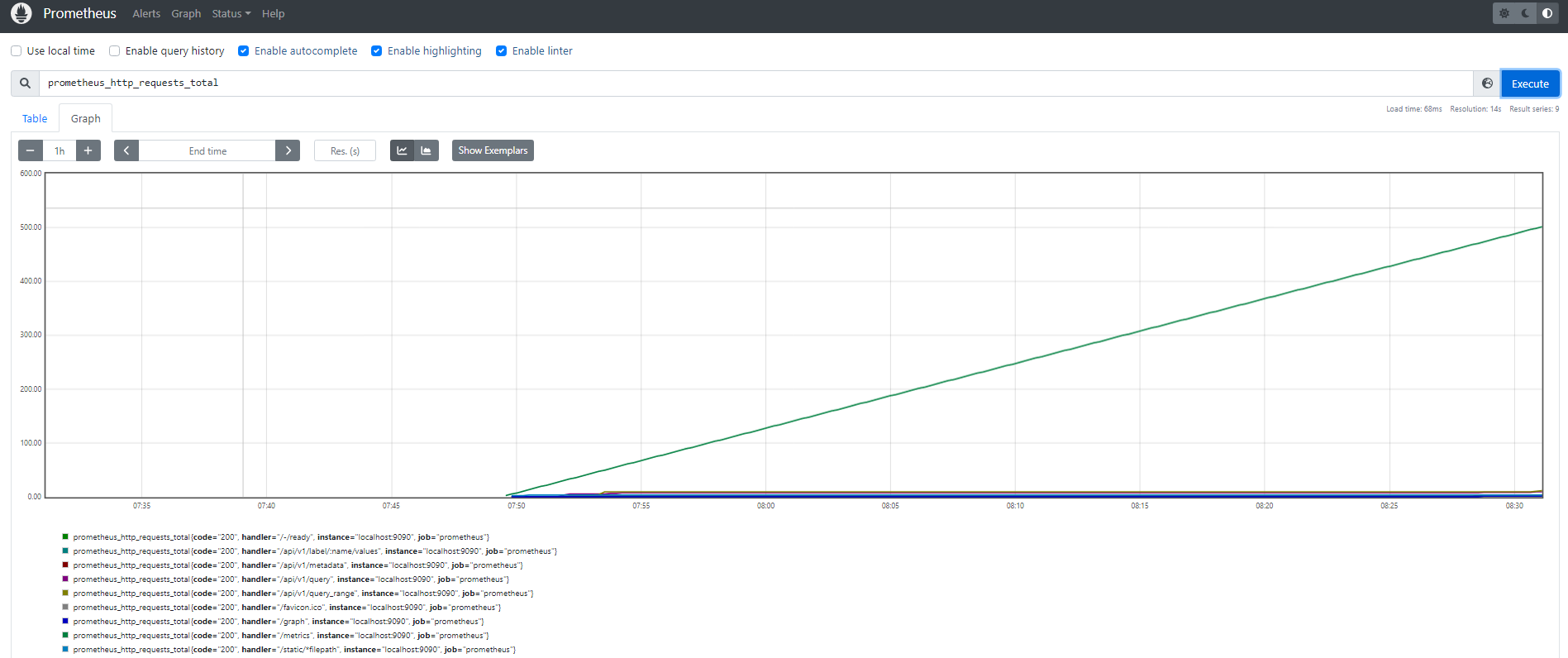Click the Execute button
Screen dimensions: 1568x658
1530,83
